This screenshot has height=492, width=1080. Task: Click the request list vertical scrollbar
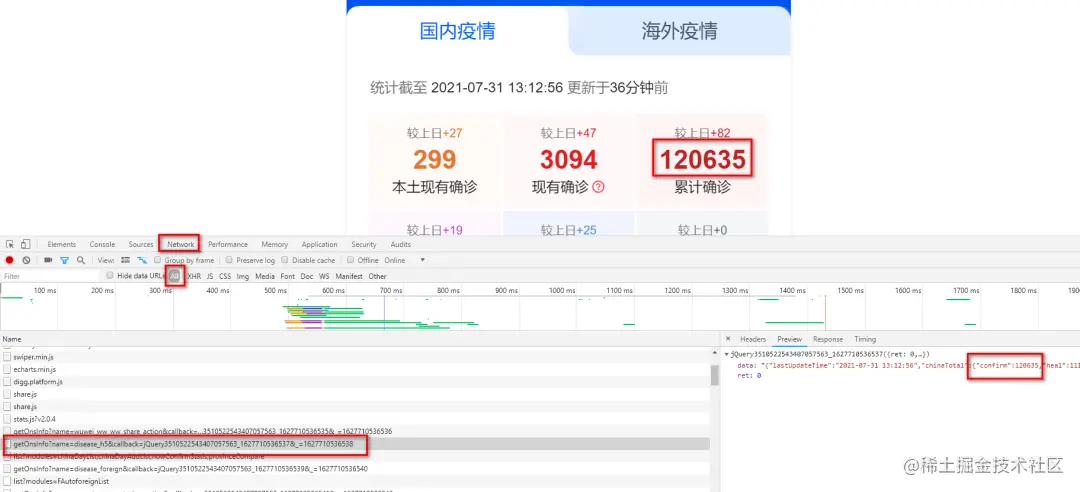tap(714, 374)
